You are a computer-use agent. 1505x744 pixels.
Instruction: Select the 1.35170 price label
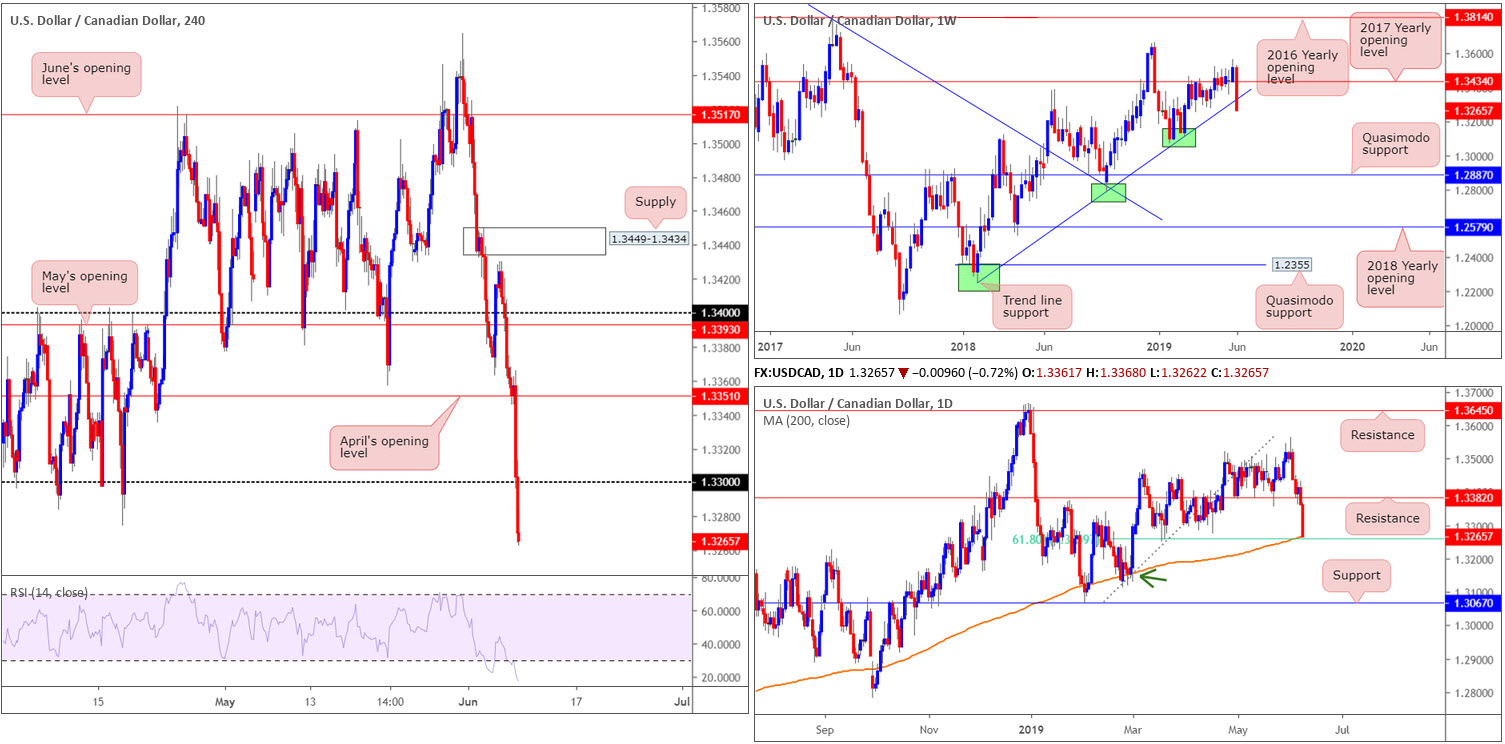pos(720,115)
